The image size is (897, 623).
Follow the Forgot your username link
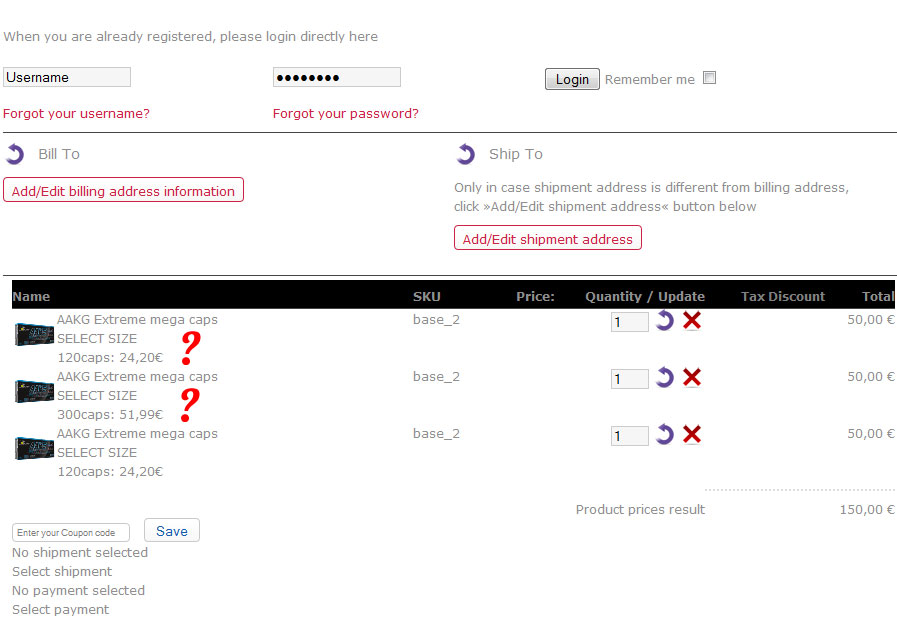76,114
